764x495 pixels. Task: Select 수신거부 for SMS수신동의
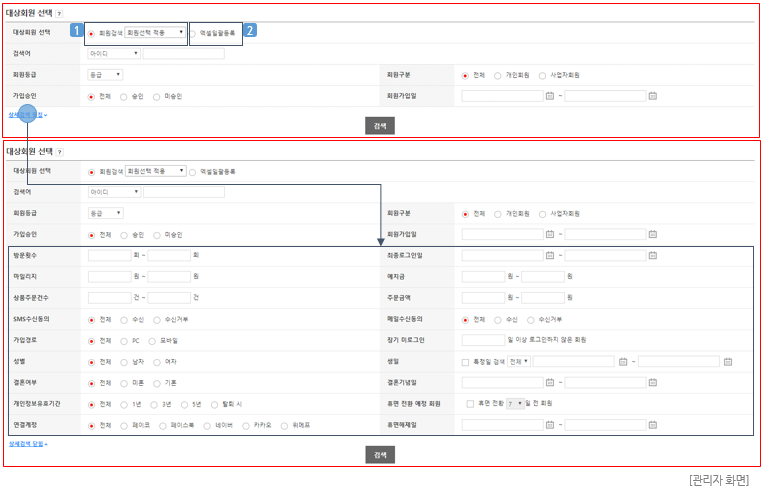pos(155,319)
